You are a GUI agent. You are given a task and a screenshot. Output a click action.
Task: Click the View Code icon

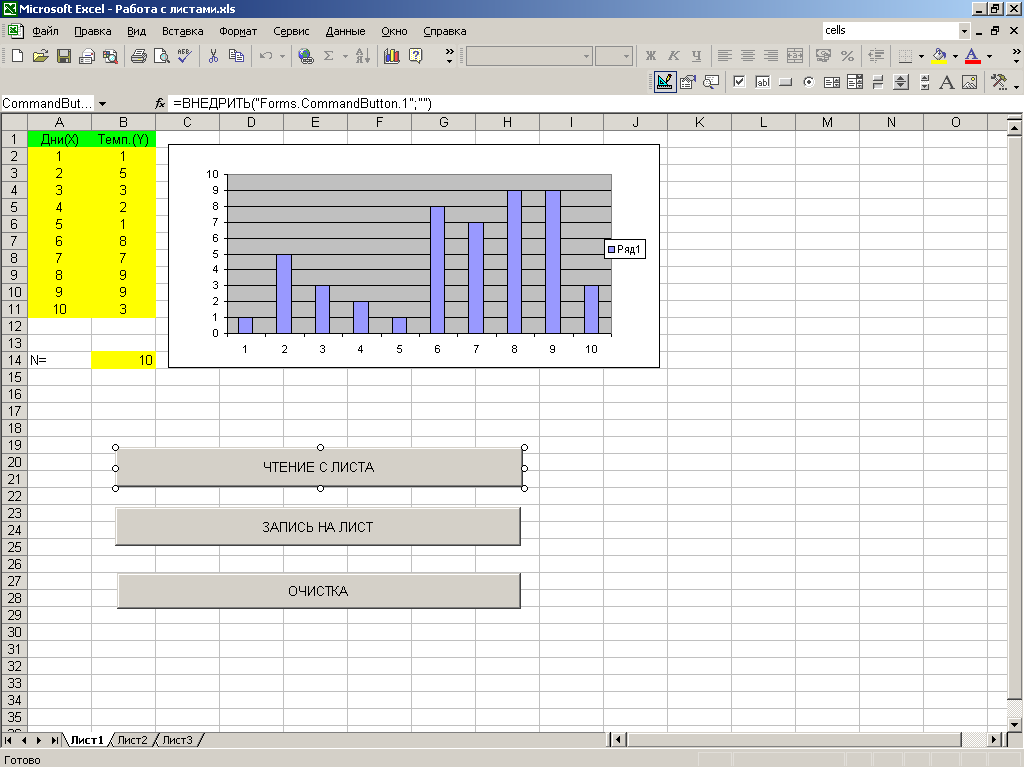coord(711,82)
